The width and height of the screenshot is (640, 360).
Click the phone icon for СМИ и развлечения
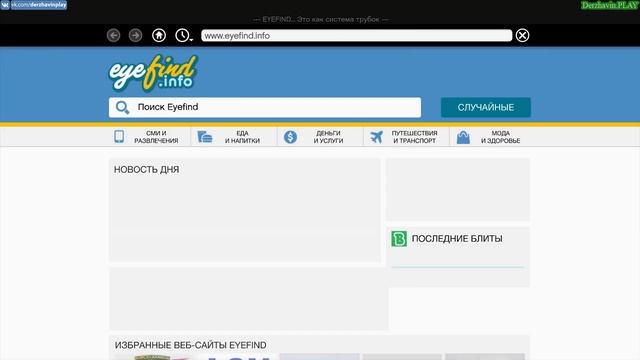click(119, 136)
